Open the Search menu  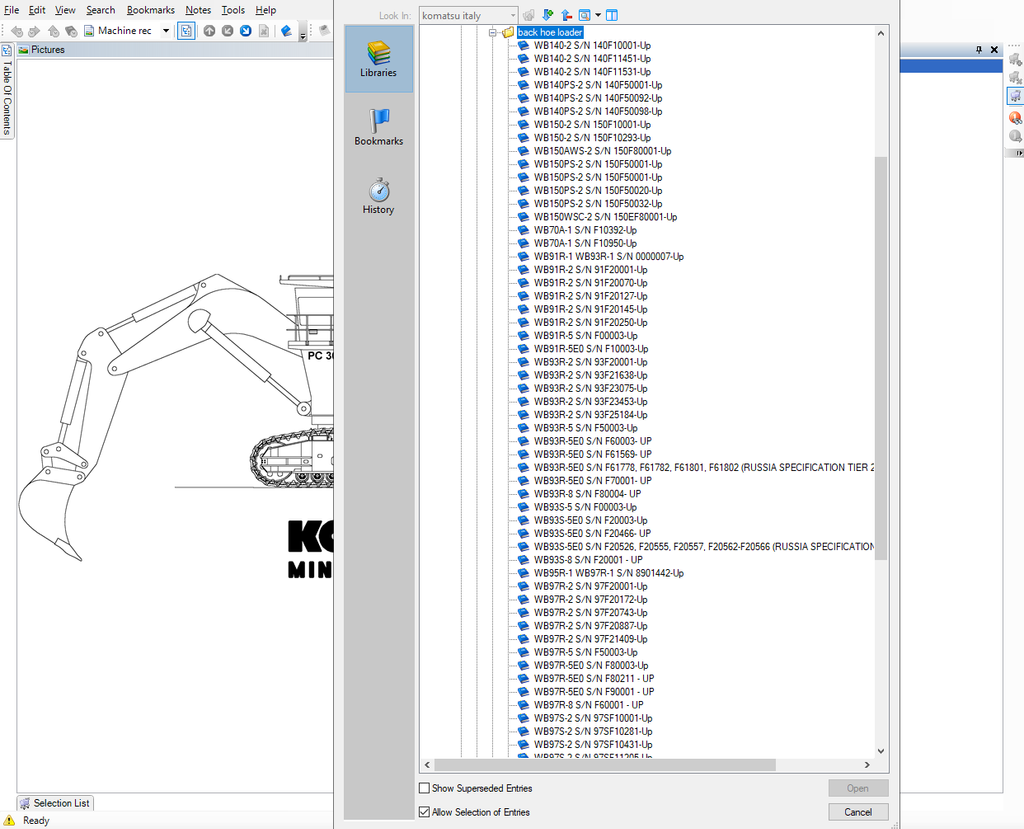(101, 10)
